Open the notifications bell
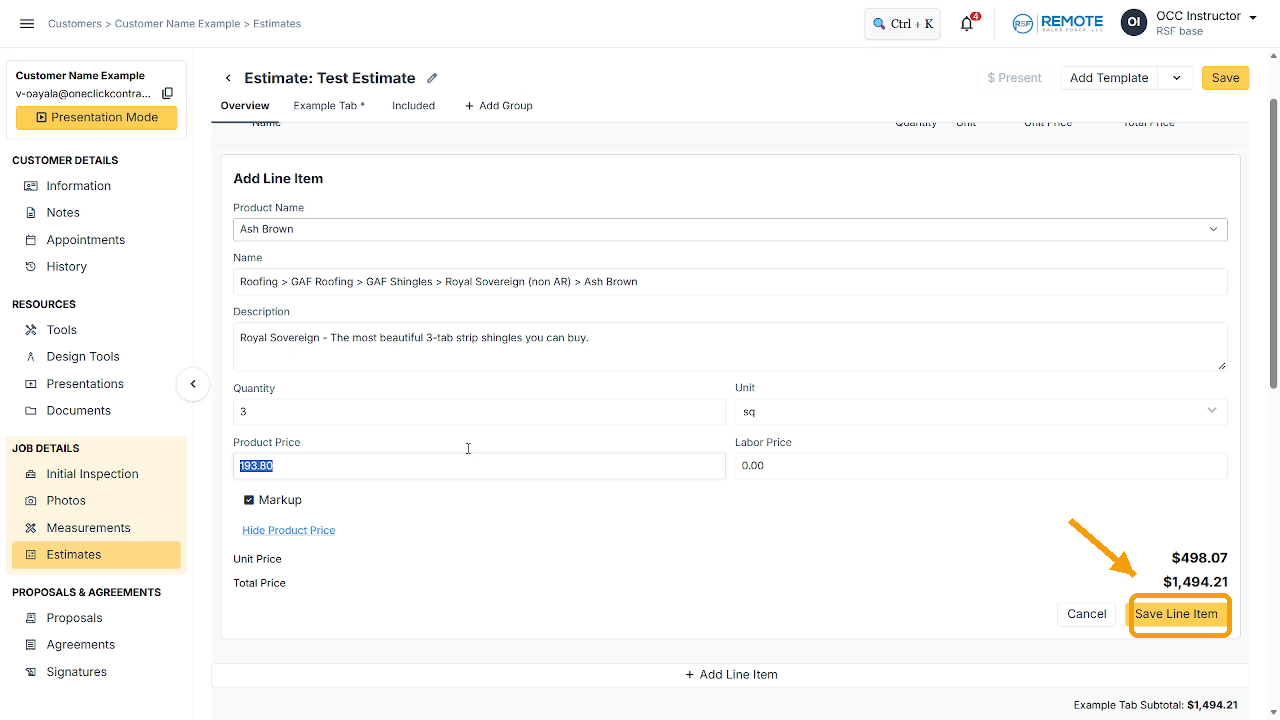The width and height of the screenshot is (1280, 720). click(967, 24)
